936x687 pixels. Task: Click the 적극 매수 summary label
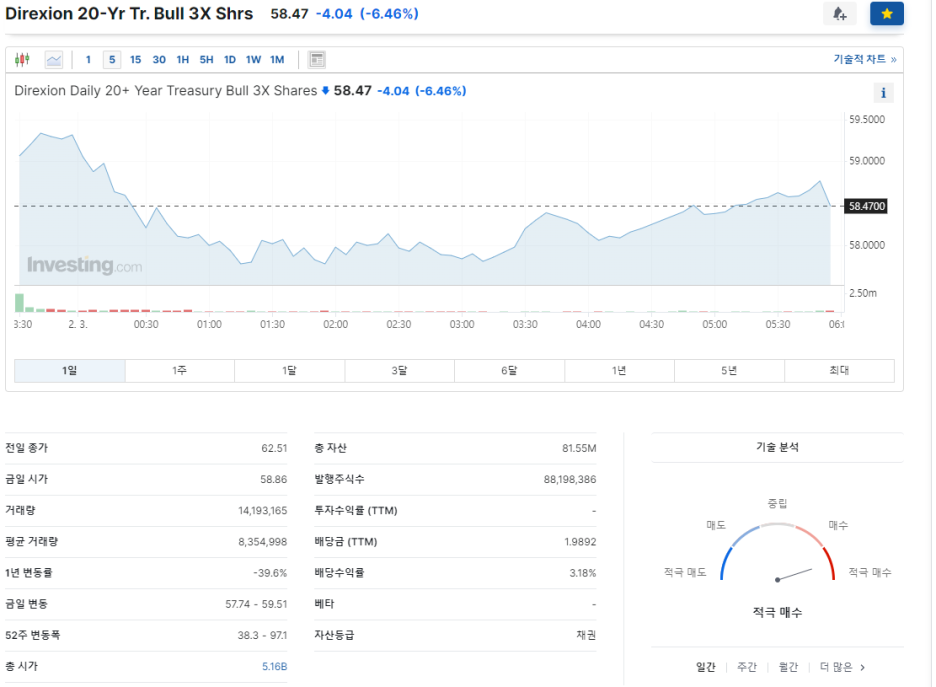pyautogui.click(x=777, y=612)
